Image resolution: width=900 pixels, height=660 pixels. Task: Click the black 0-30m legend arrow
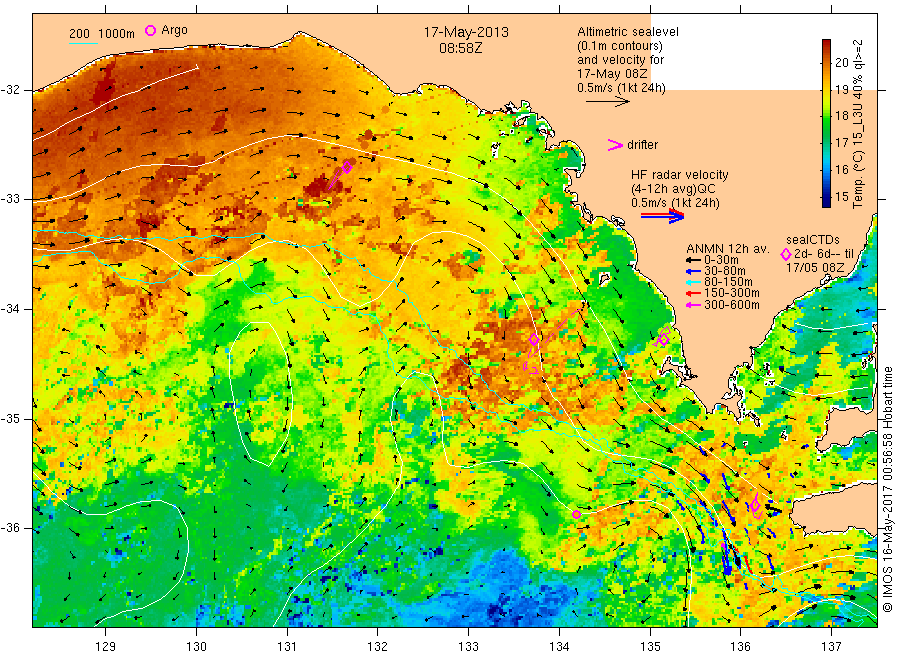[x=693, y=260]
